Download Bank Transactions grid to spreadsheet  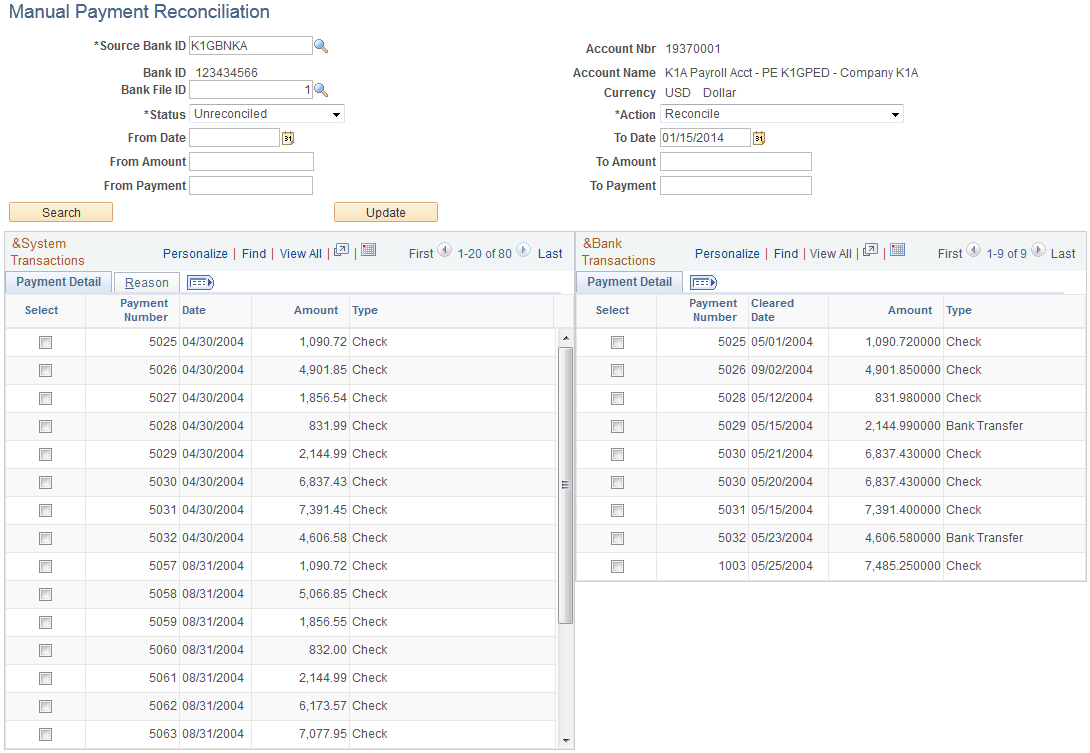coord(898,251)
